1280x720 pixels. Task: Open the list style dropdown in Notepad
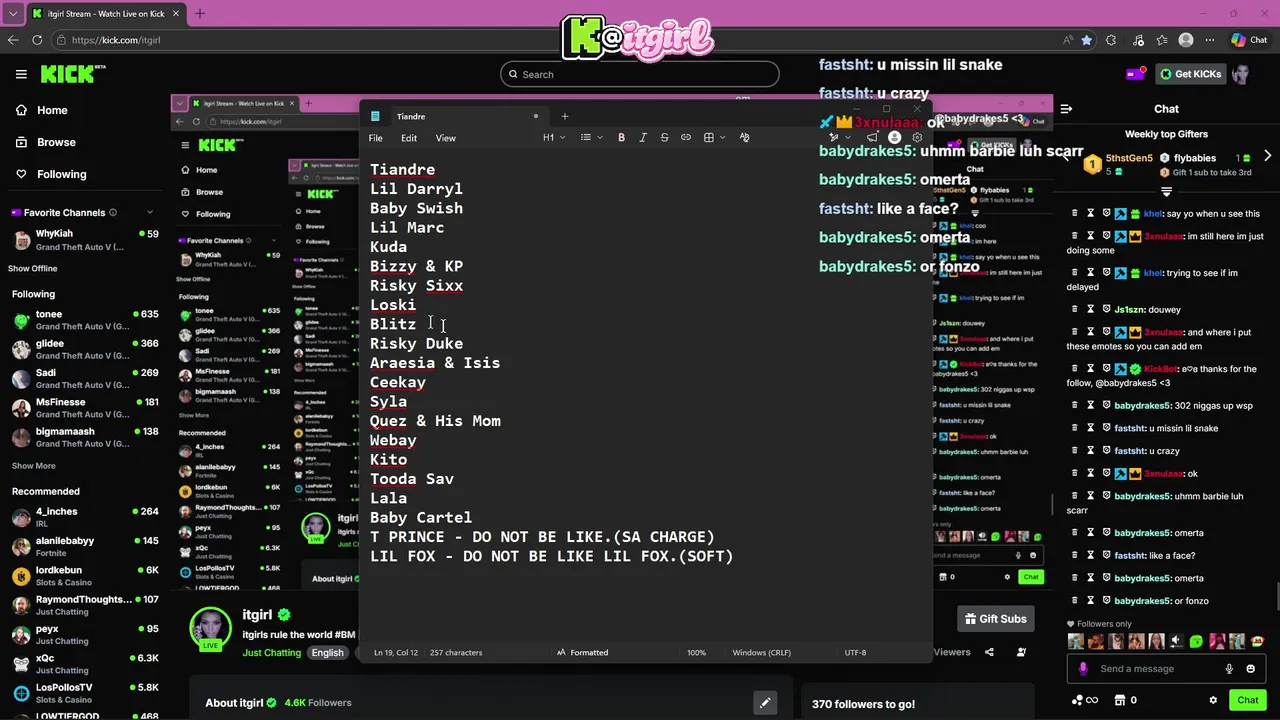tap(591, 138)
